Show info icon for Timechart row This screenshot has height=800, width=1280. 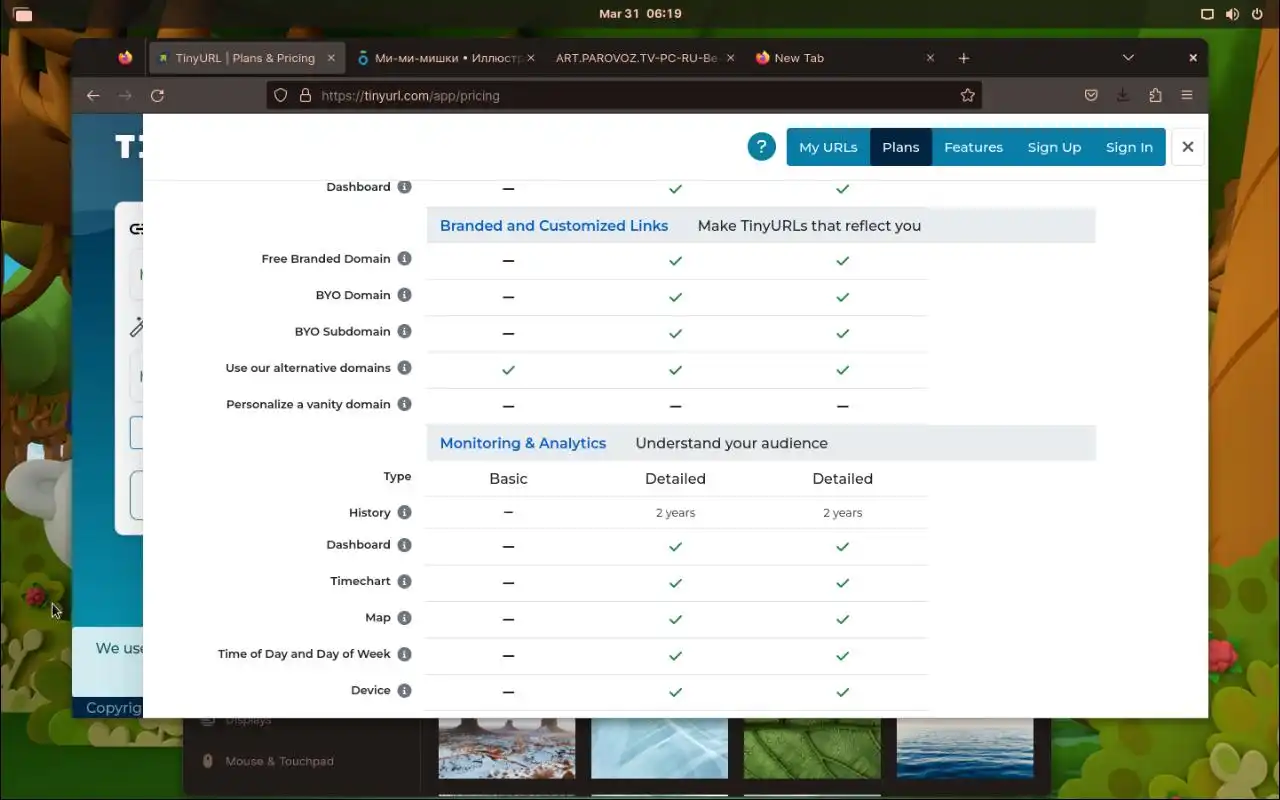tap(404, 581)
